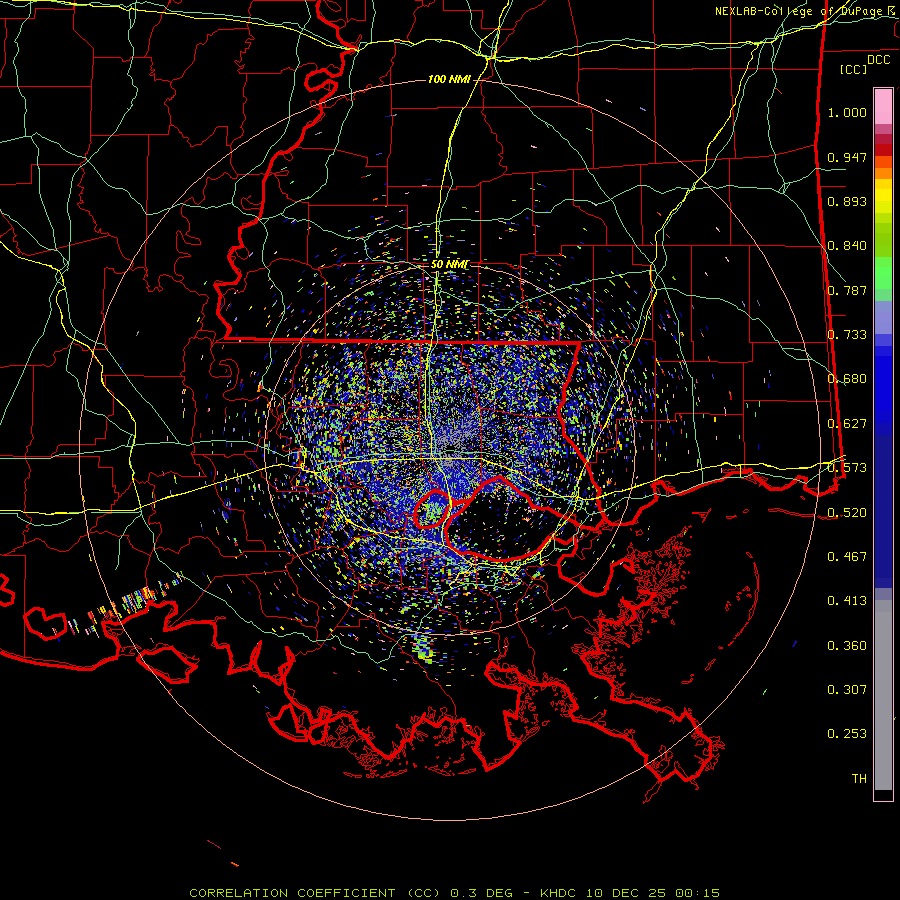Viewport: 900px width, 900px height.
Task: Click the 0.947 color scale label
Action: [847, 157]
